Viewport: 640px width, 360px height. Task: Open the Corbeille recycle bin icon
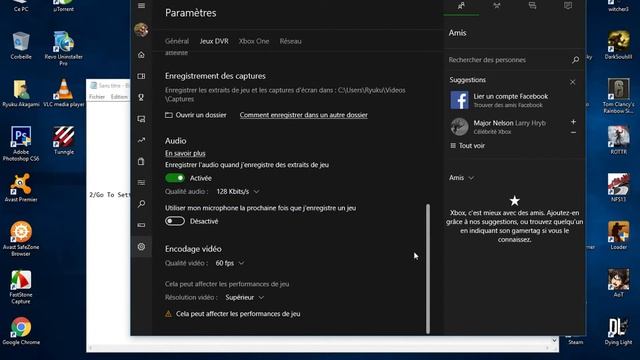pos(21,45)
